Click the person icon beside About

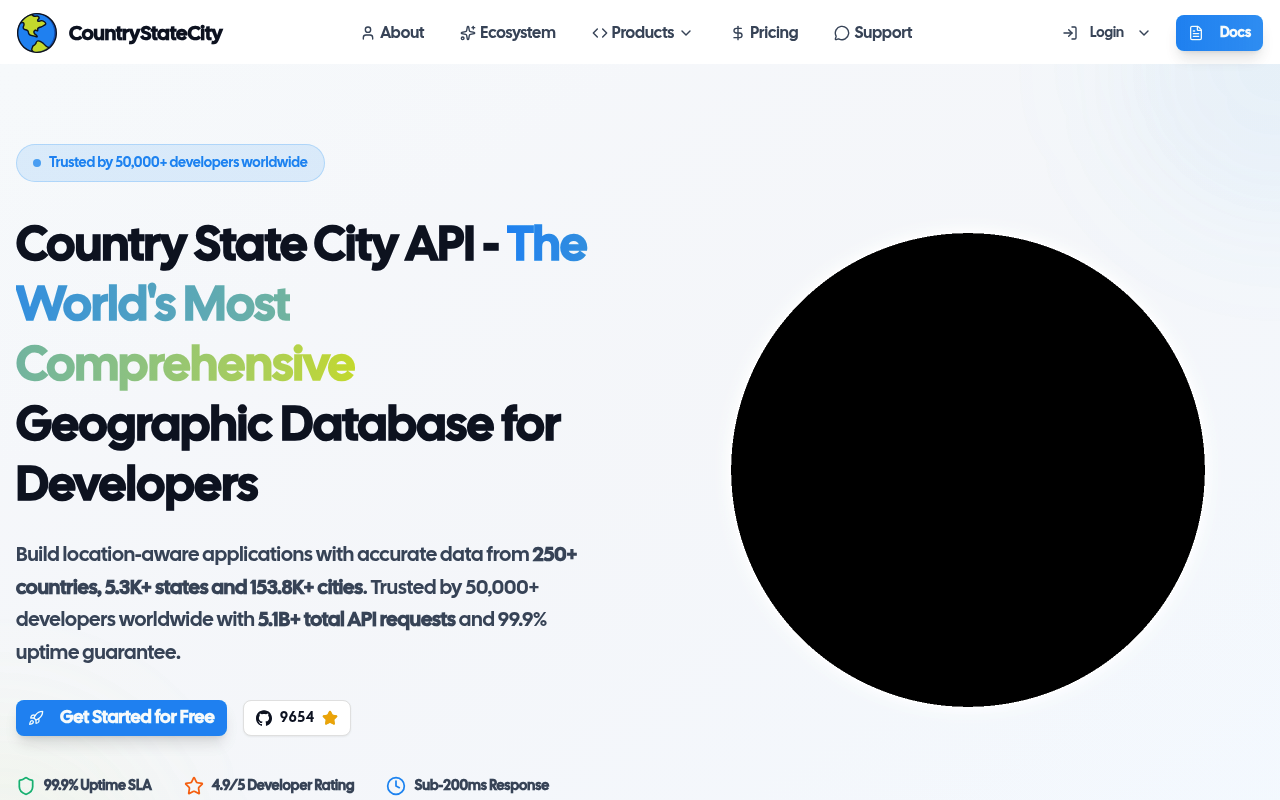coord(367,33)
